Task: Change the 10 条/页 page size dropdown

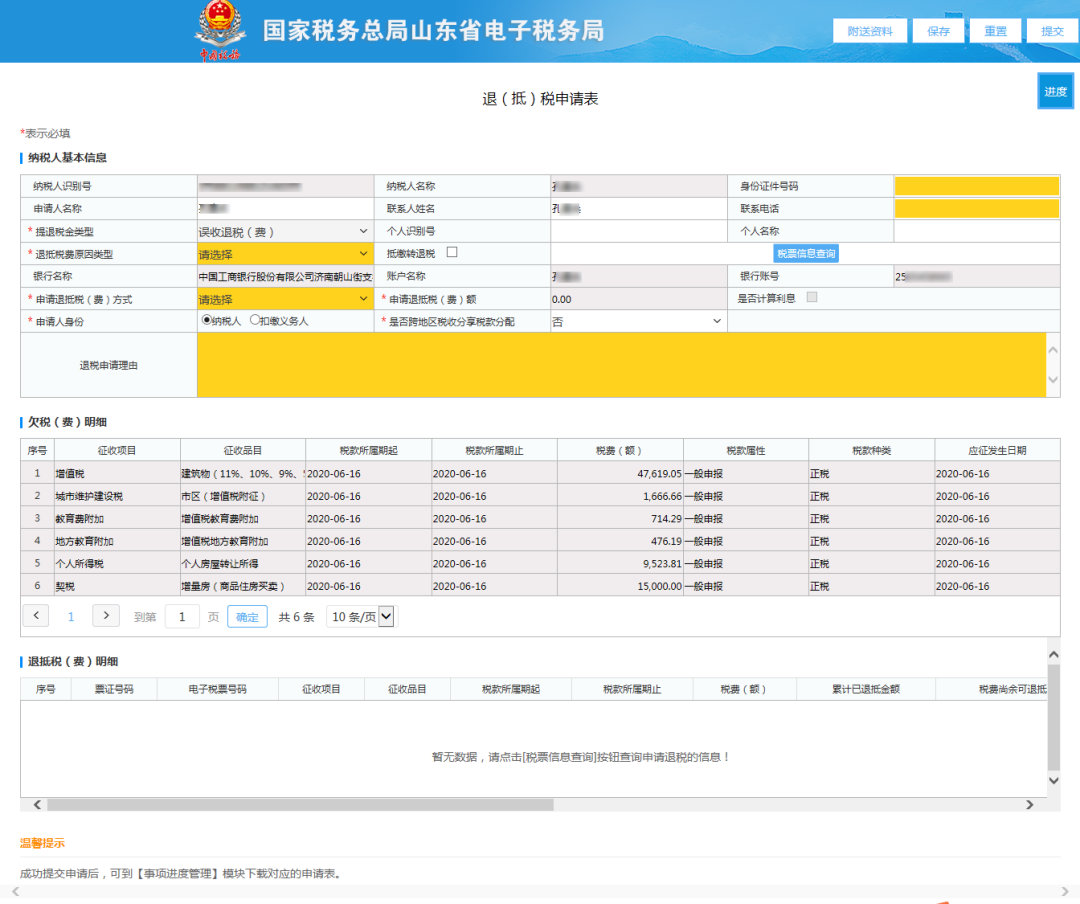Action: [x=362, y=617]
